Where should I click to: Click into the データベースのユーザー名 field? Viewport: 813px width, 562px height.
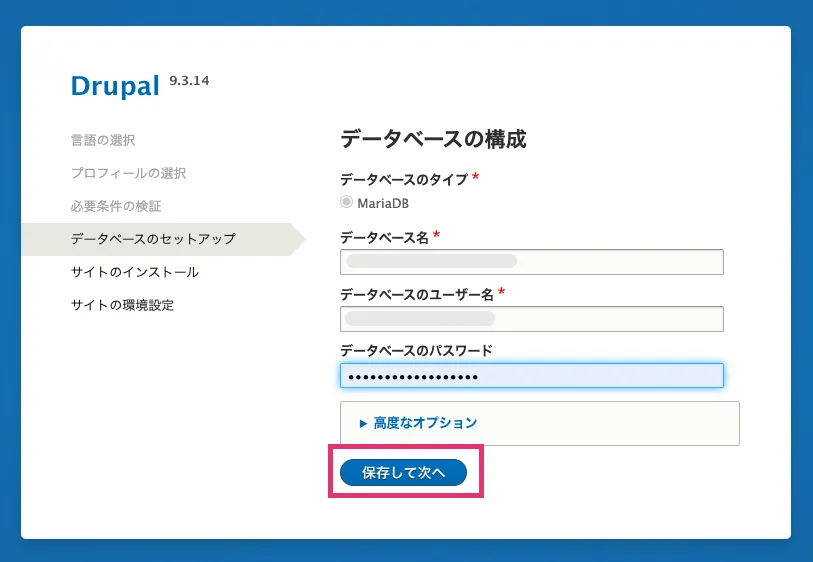[531, 319]
